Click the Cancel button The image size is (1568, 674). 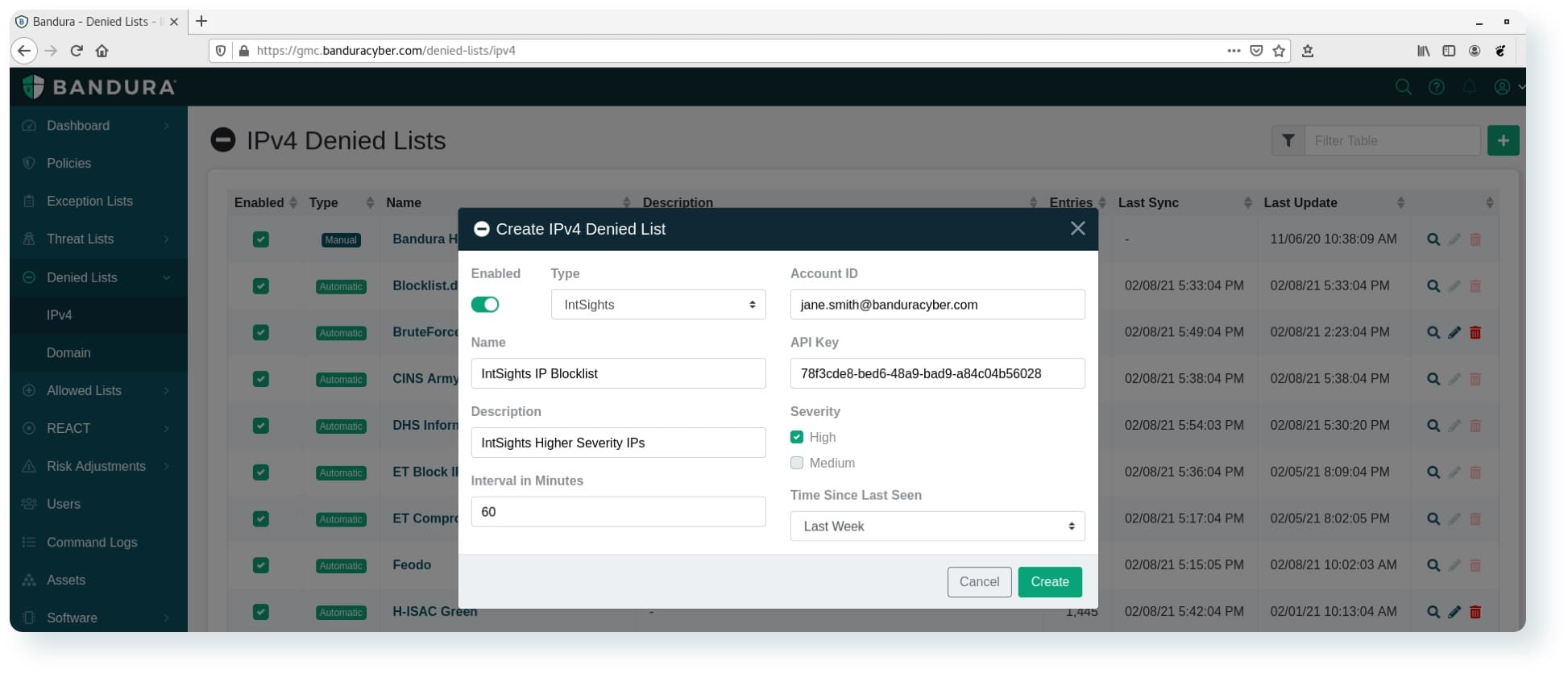click(979, 582)
